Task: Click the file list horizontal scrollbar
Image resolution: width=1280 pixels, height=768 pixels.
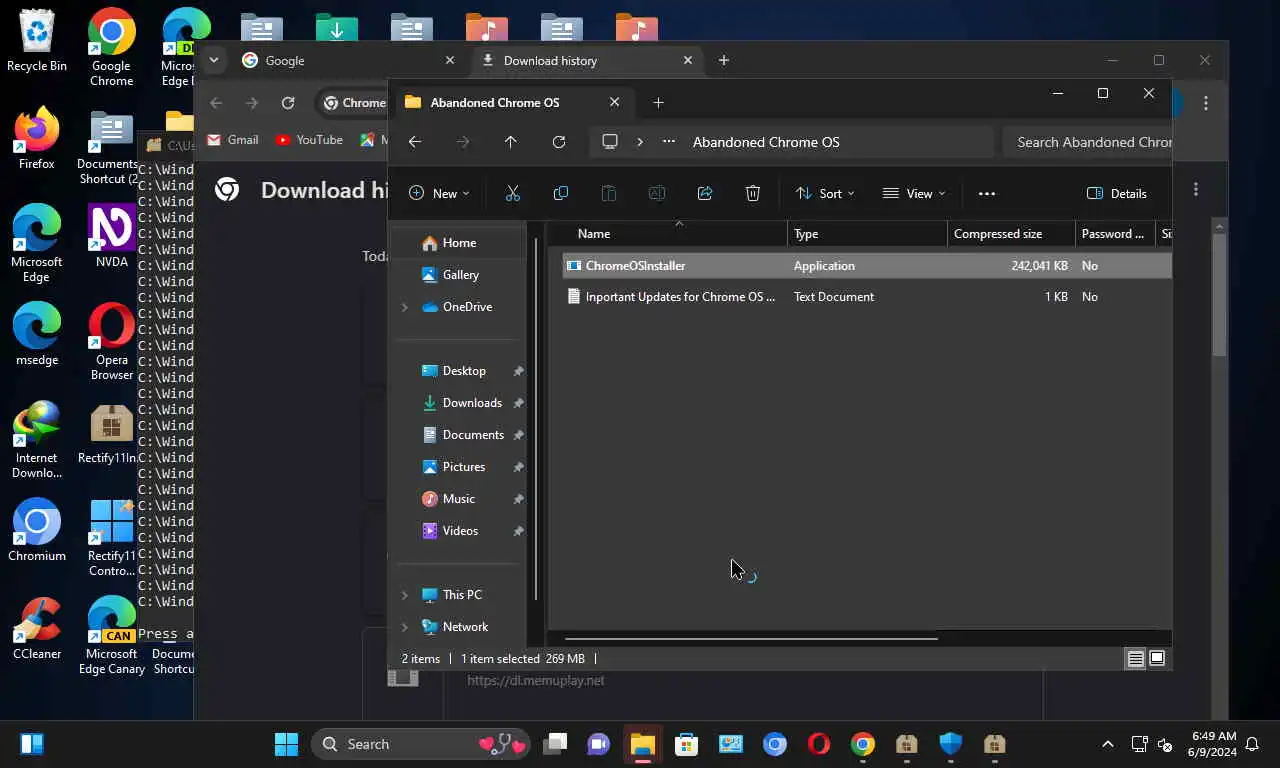Action: tap(751, 638)
